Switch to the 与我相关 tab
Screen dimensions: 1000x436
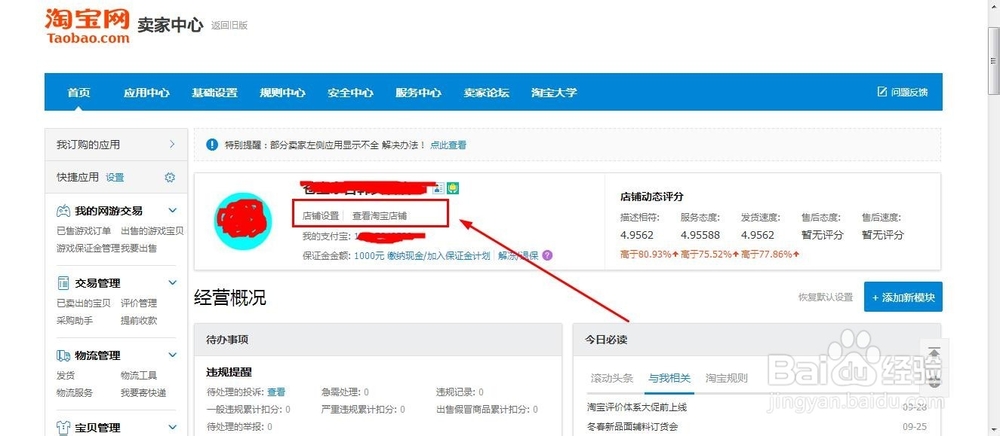669,378
